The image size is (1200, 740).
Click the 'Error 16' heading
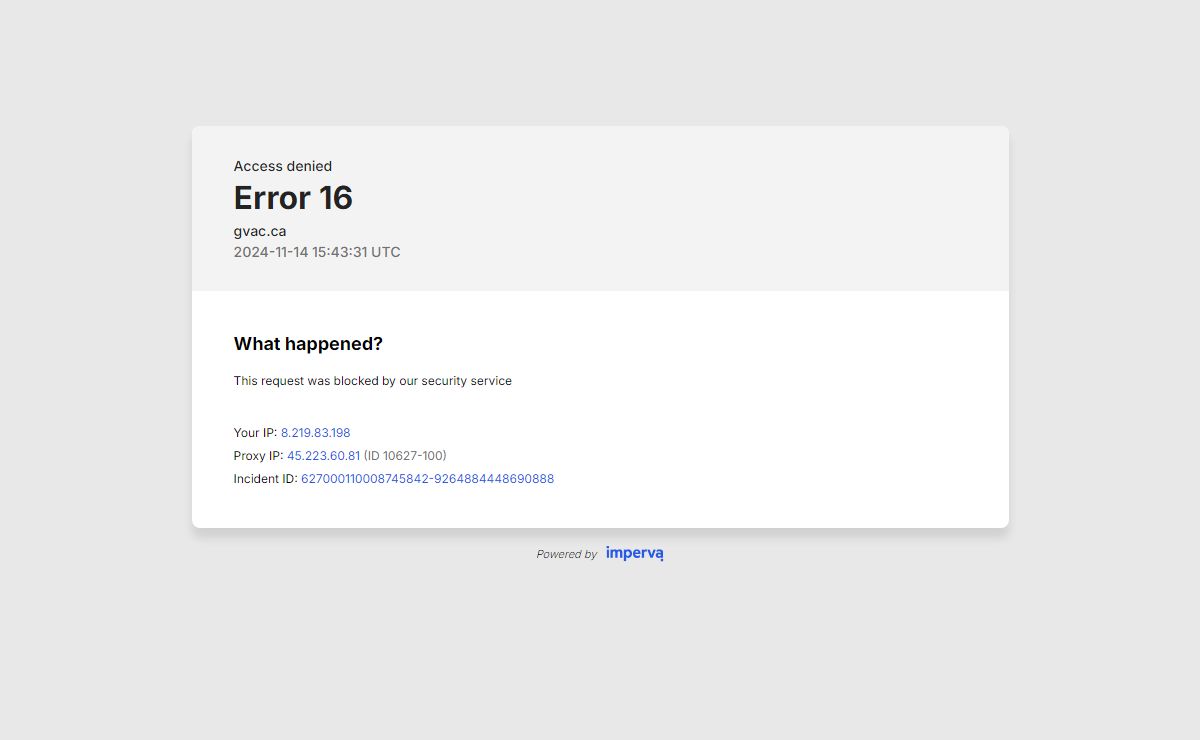(293, 198)
